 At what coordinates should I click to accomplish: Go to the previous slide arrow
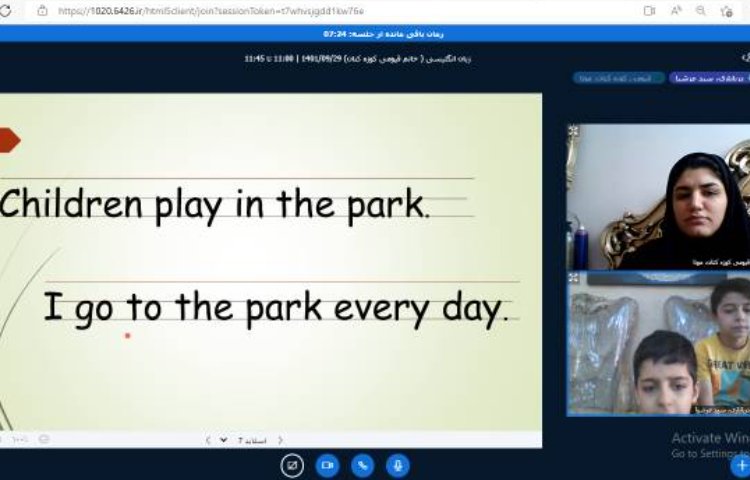(x=280, y=440)
